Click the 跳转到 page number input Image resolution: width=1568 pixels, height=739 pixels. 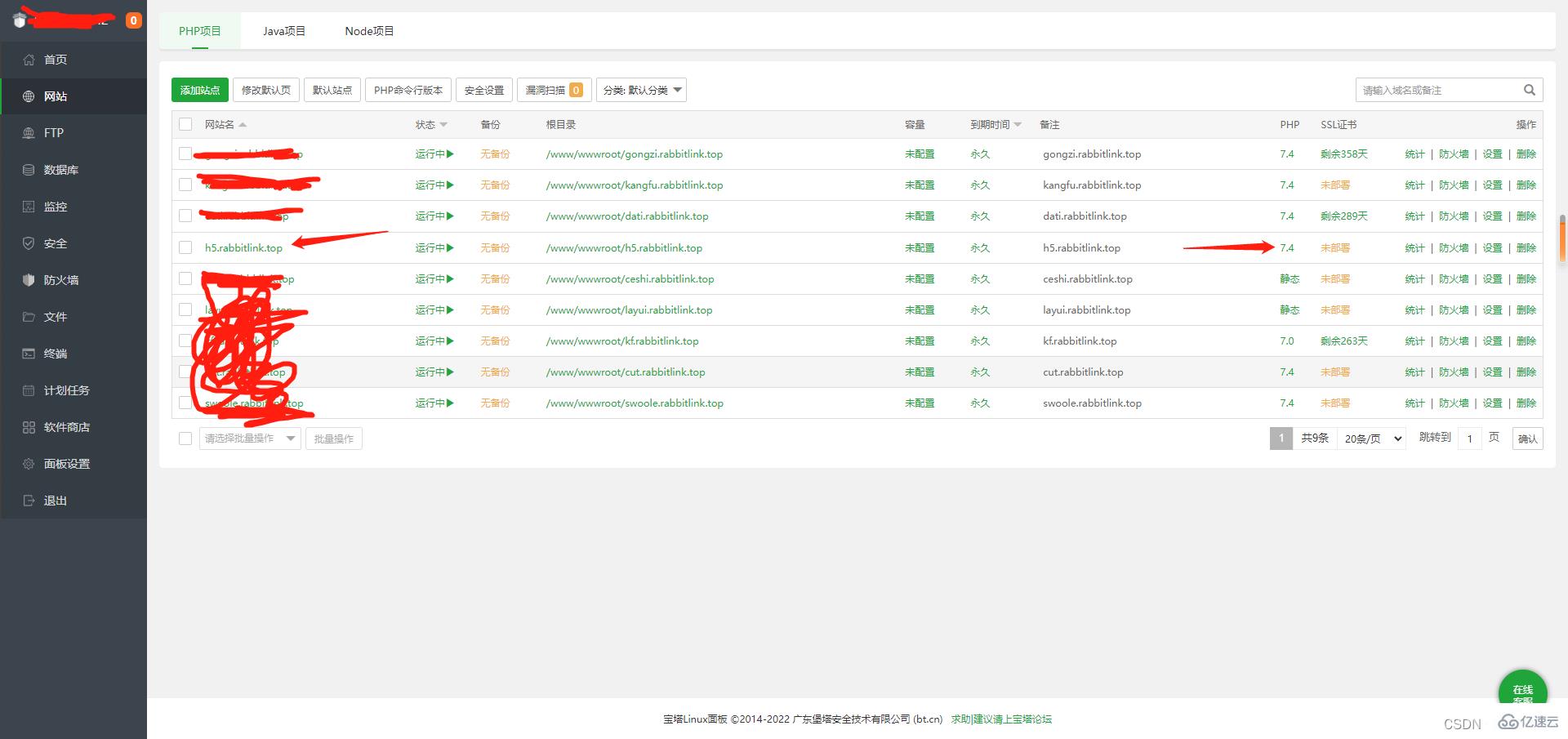pos(1469,439)
